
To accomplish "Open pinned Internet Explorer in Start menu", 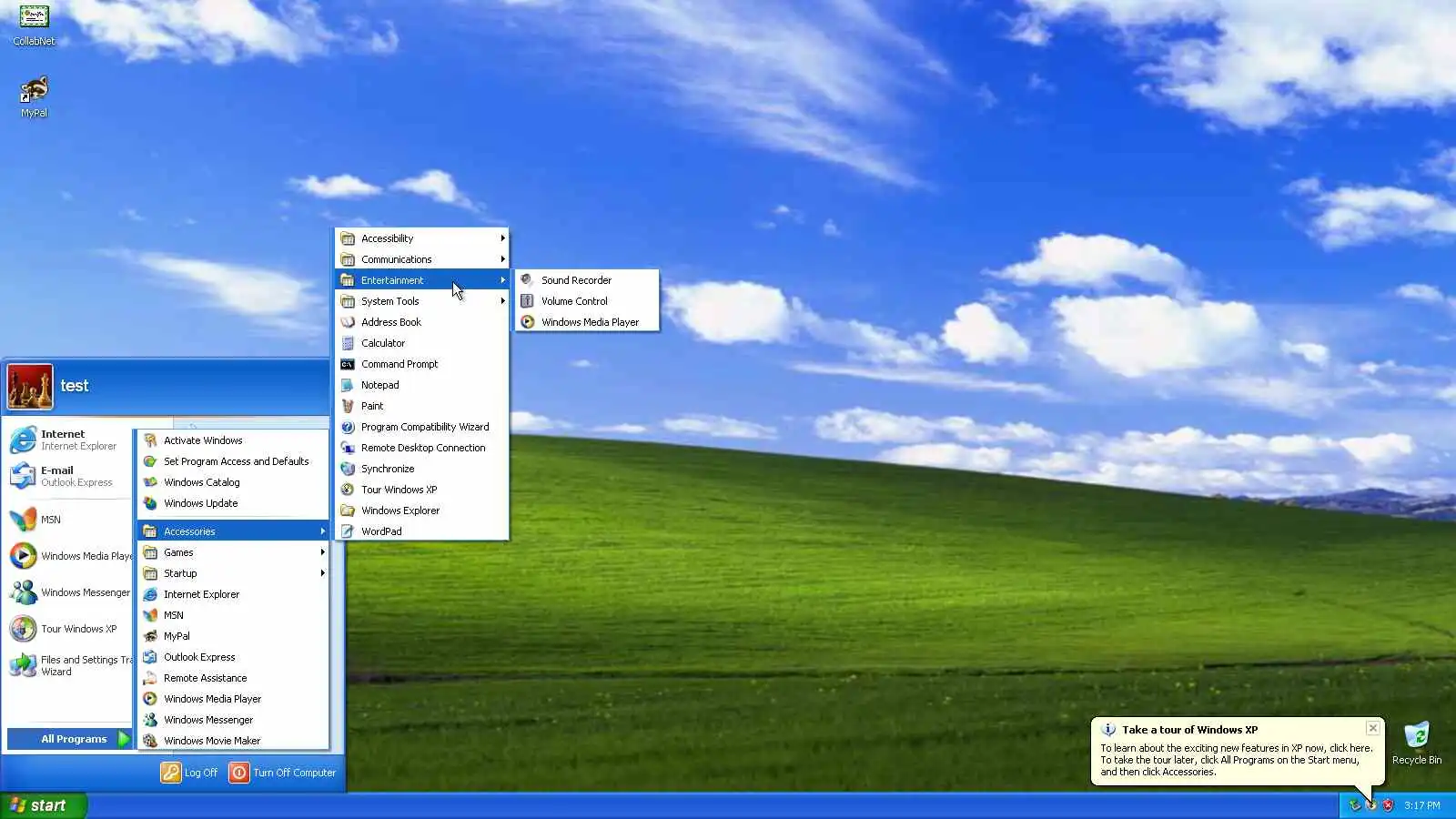I will [69, 440].
